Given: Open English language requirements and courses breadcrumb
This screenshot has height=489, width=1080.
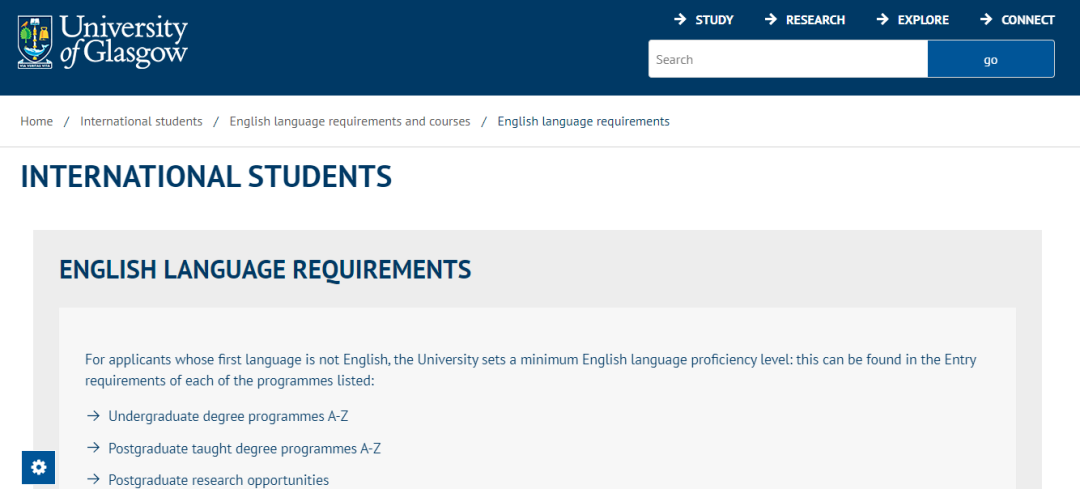Looking at the screenshot, I should 350,121.
